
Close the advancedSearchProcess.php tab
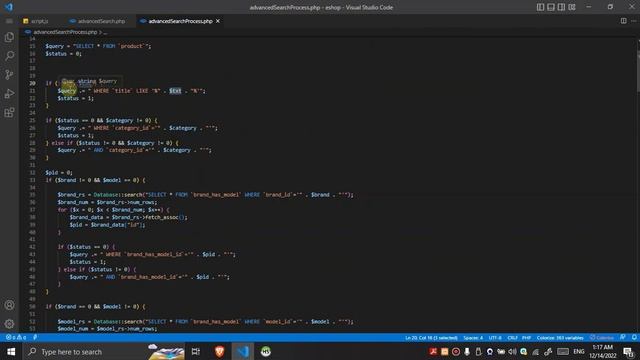(218, 21)
